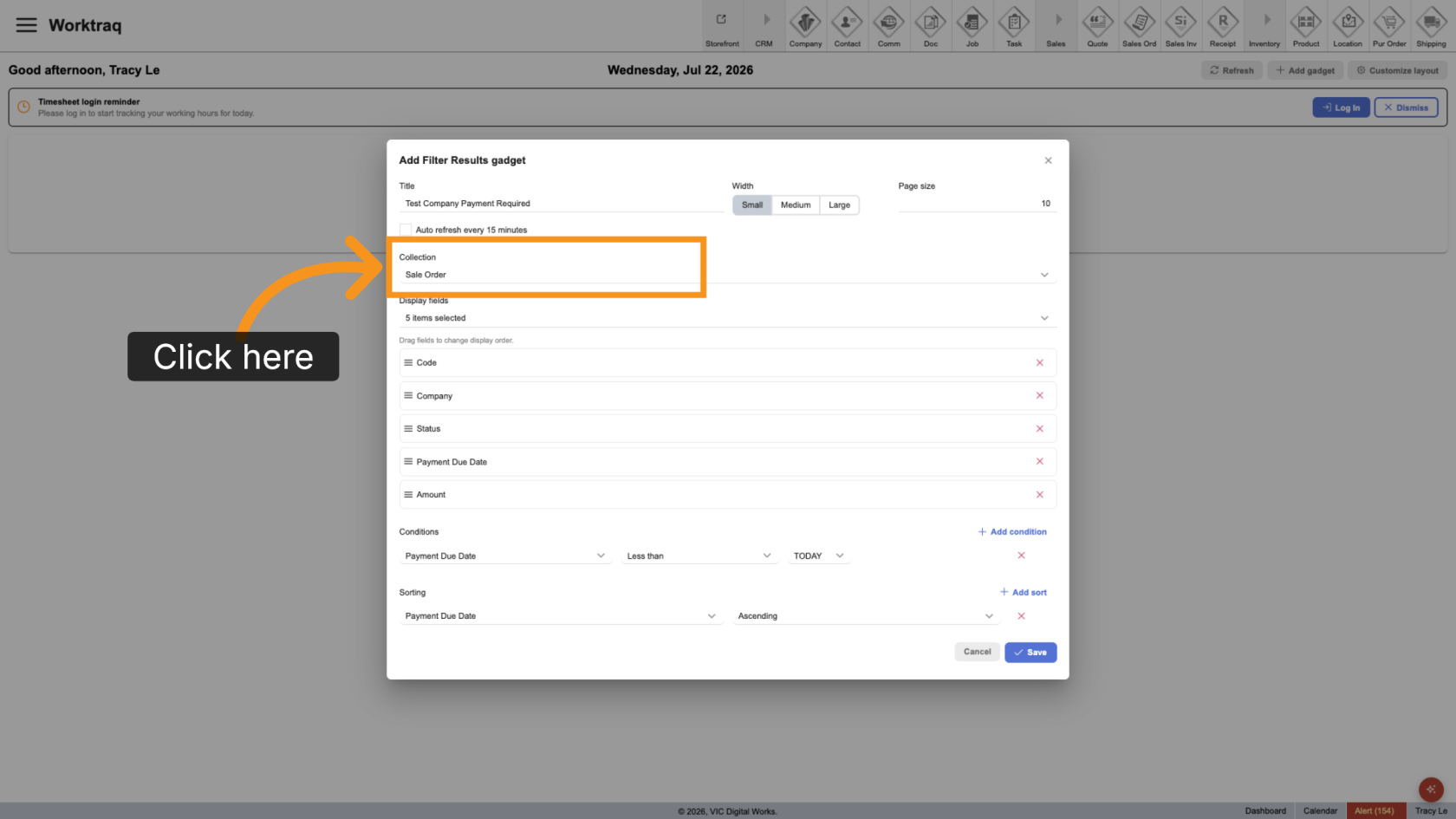Select Large width option
The height and width of the screenshot is (819, 1456).
pos(839,205)
